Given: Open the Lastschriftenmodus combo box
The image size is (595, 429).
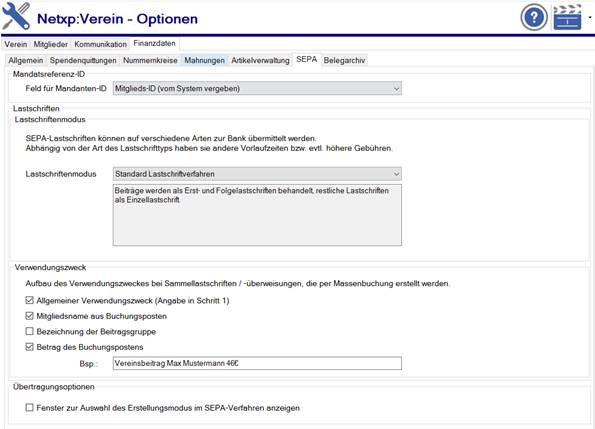Looking at the screenshot, I should (x=257, y=174).
